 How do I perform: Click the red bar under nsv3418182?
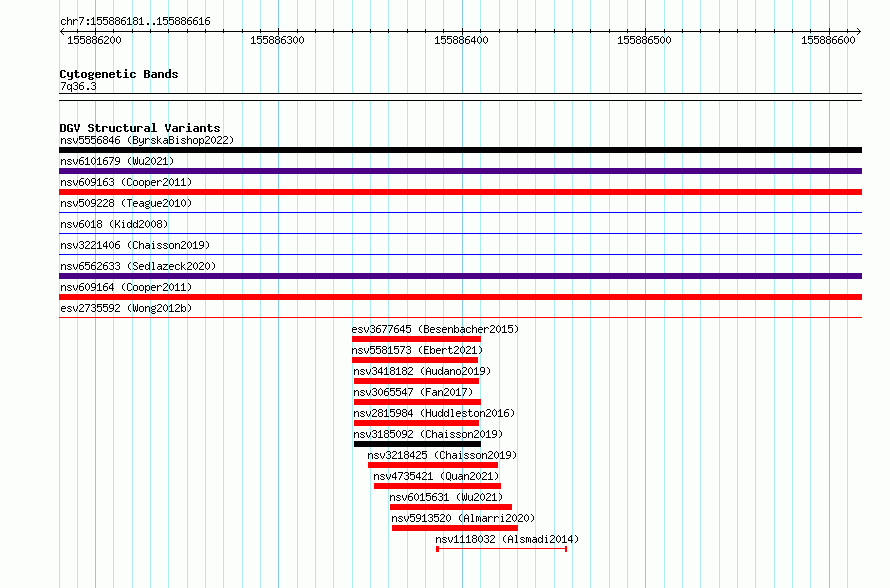click(x=416, y=381)
